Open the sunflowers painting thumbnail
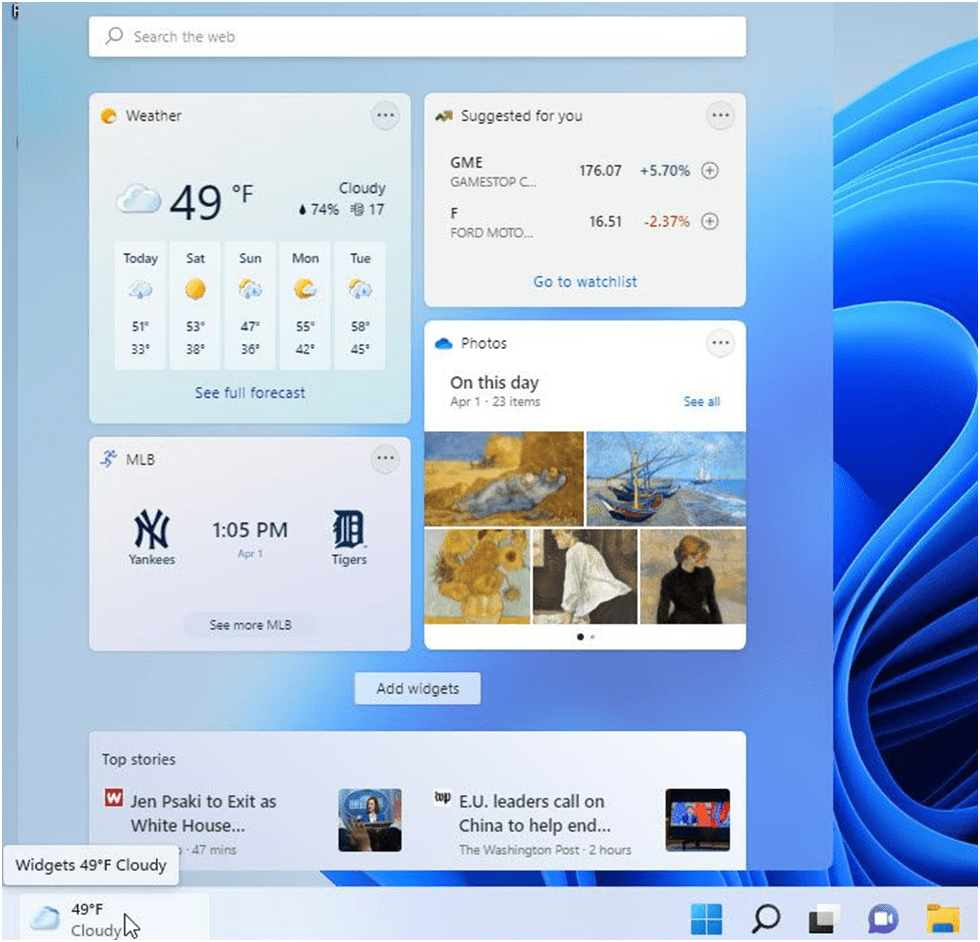 point(477,576)
